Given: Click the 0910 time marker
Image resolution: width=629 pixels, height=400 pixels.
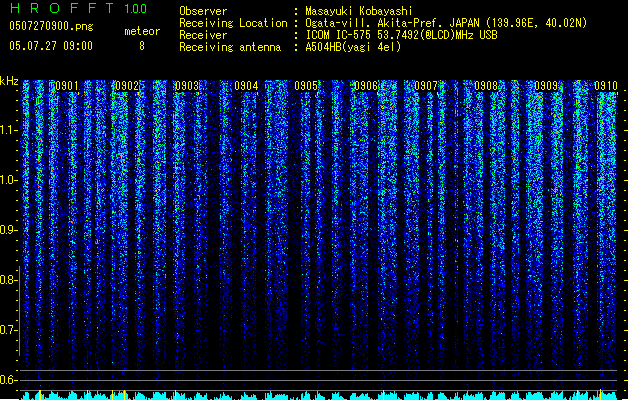Looking at the screenshot, I should coord(606,86).
